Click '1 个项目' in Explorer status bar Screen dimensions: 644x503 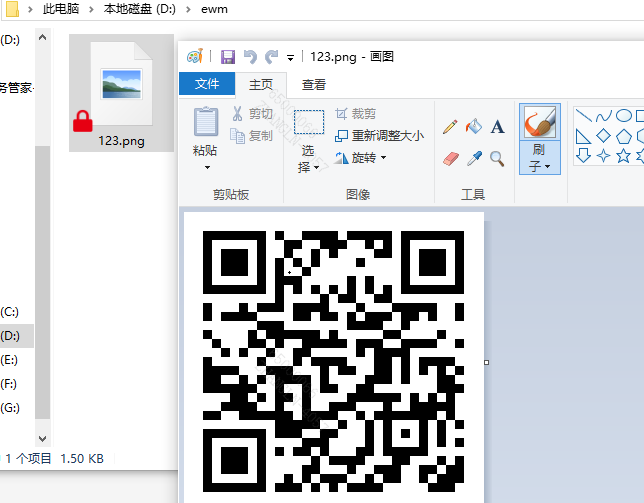[28, 458]
